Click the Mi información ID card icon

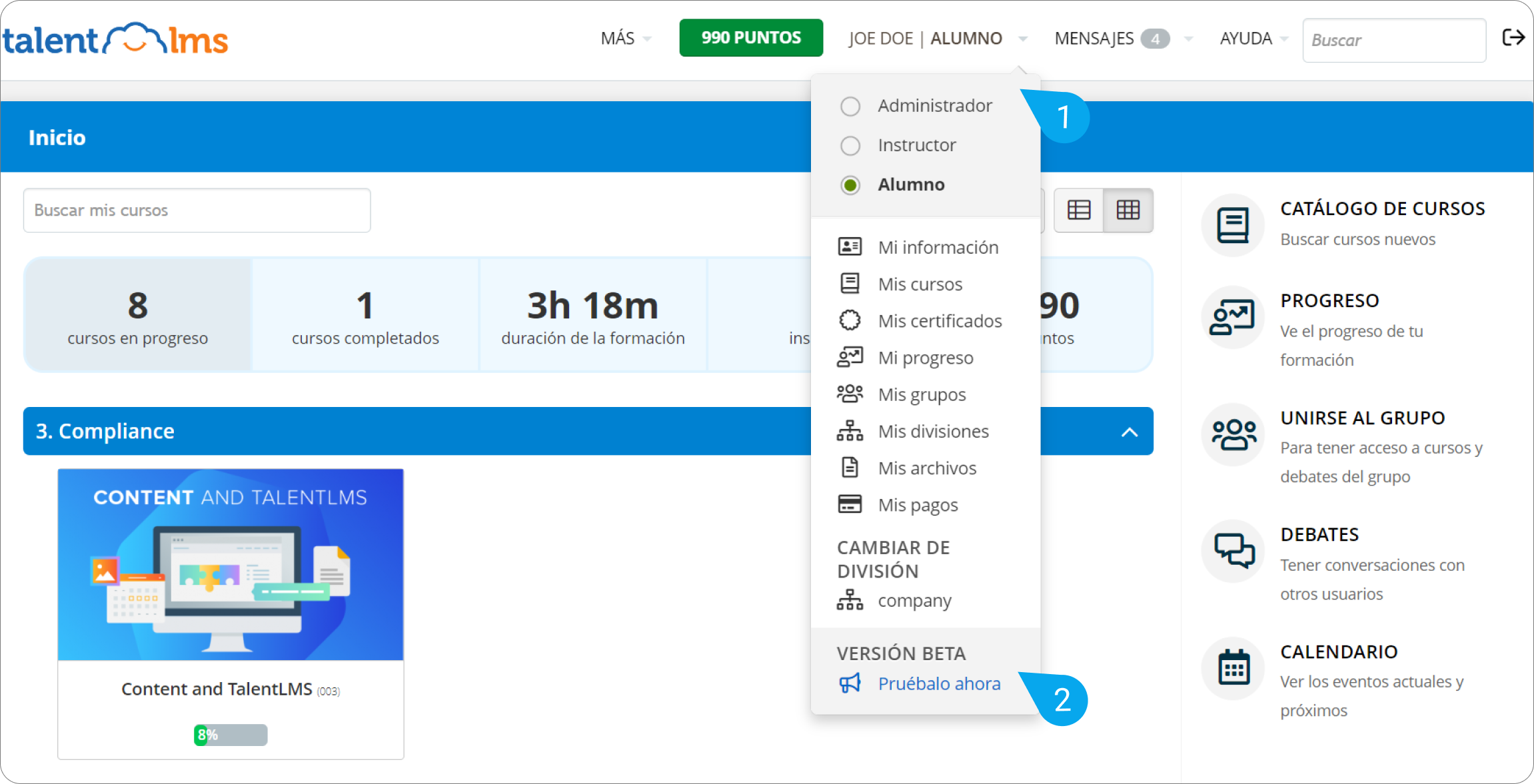coord(850,247)
